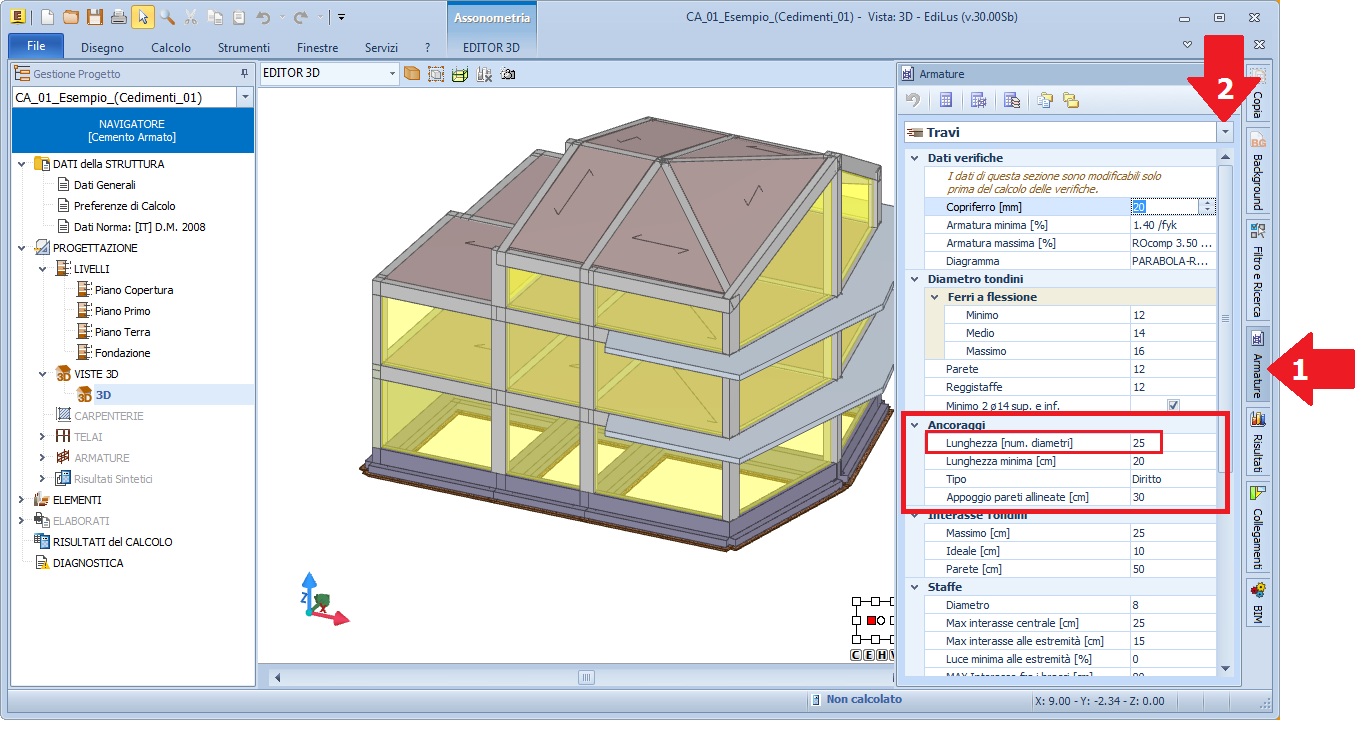Click the Print icon in quick toolbar

118,17
